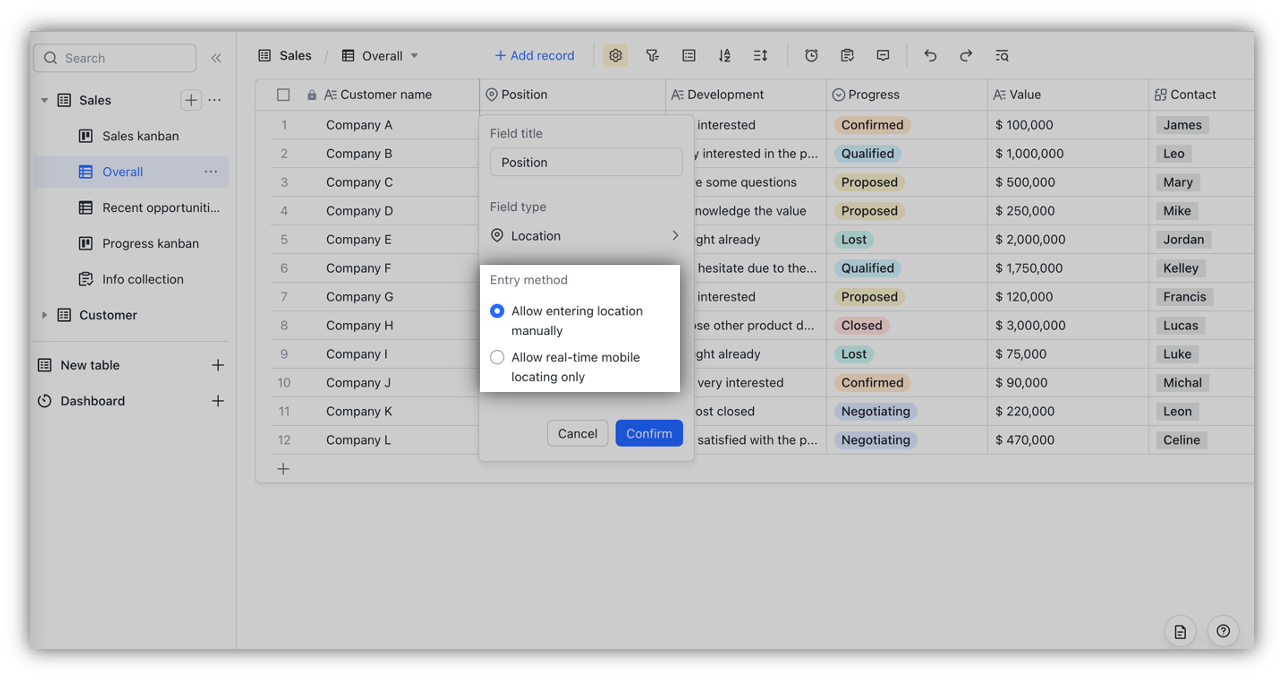1284x680 pixels.
Task: Add a new dashboard with plus icon
Action: click(218, 401)
